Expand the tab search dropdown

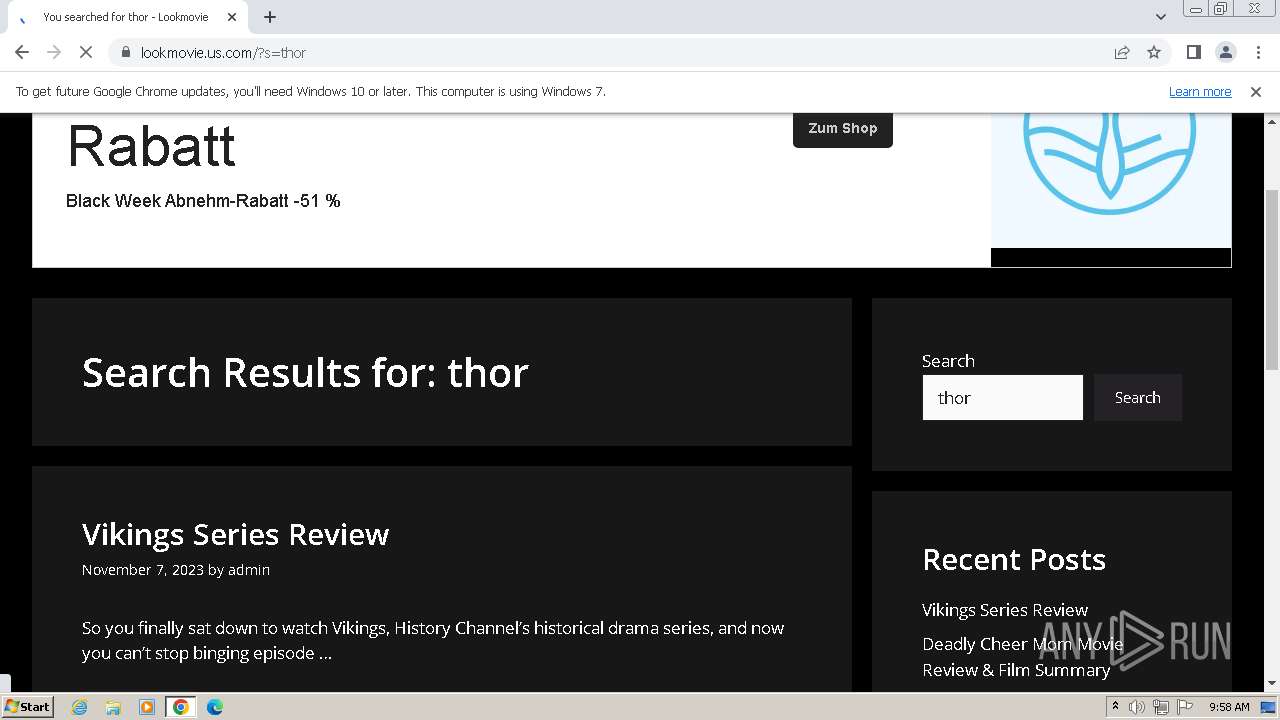click(1160, 17)
